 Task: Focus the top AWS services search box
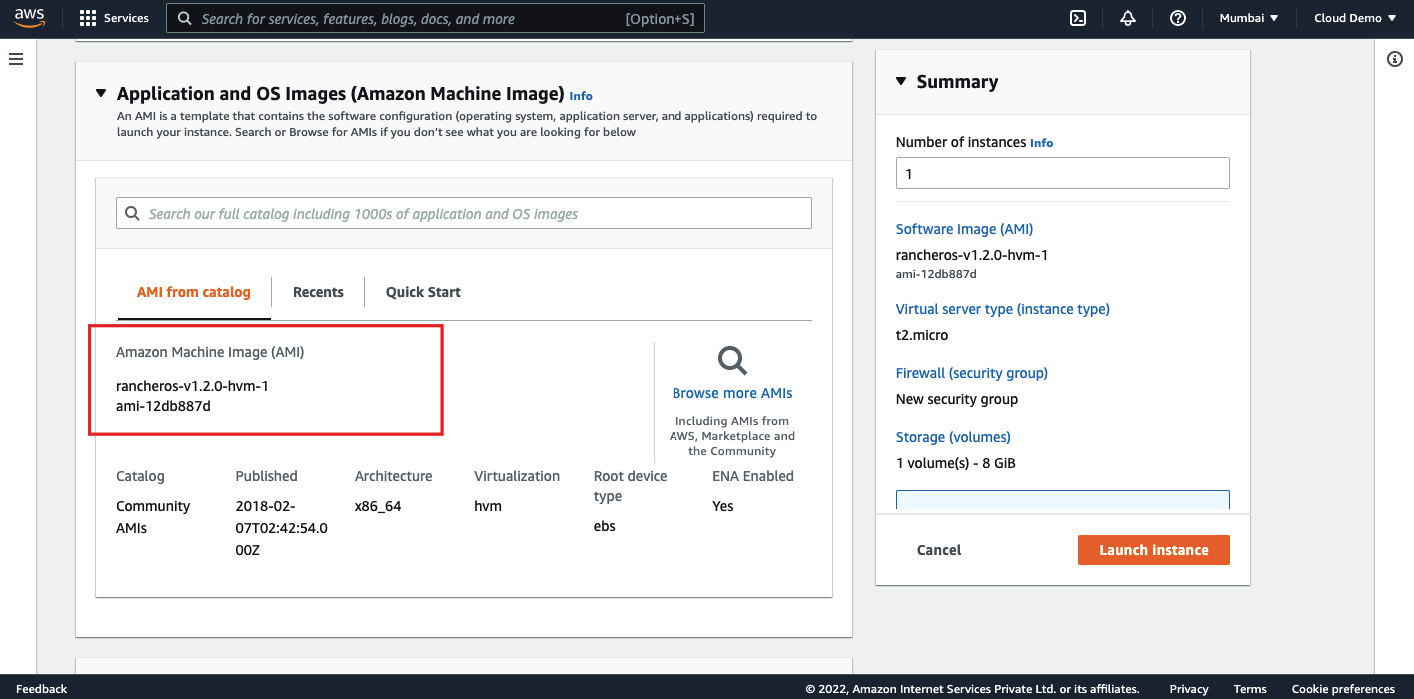point(435,18)
